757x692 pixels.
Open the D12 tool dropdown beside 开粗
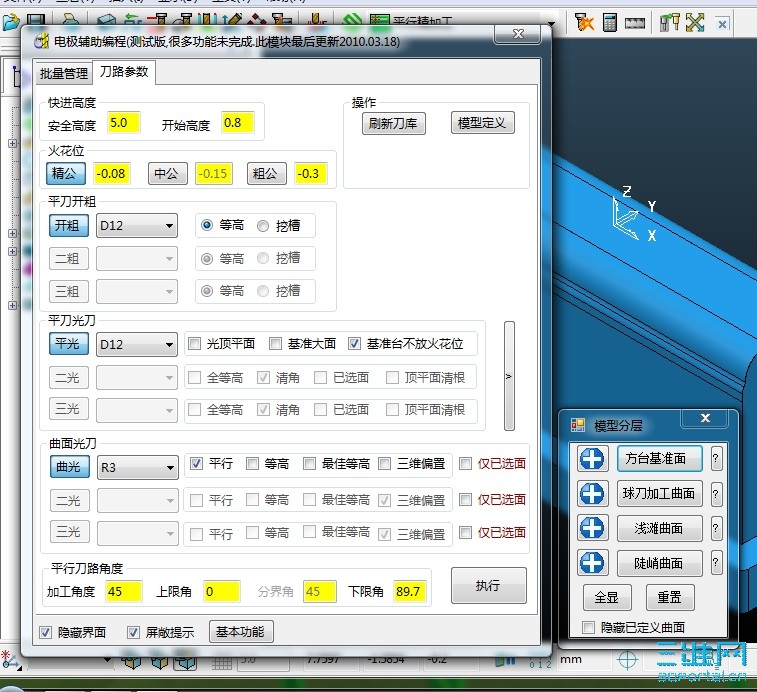pos(137,226)
